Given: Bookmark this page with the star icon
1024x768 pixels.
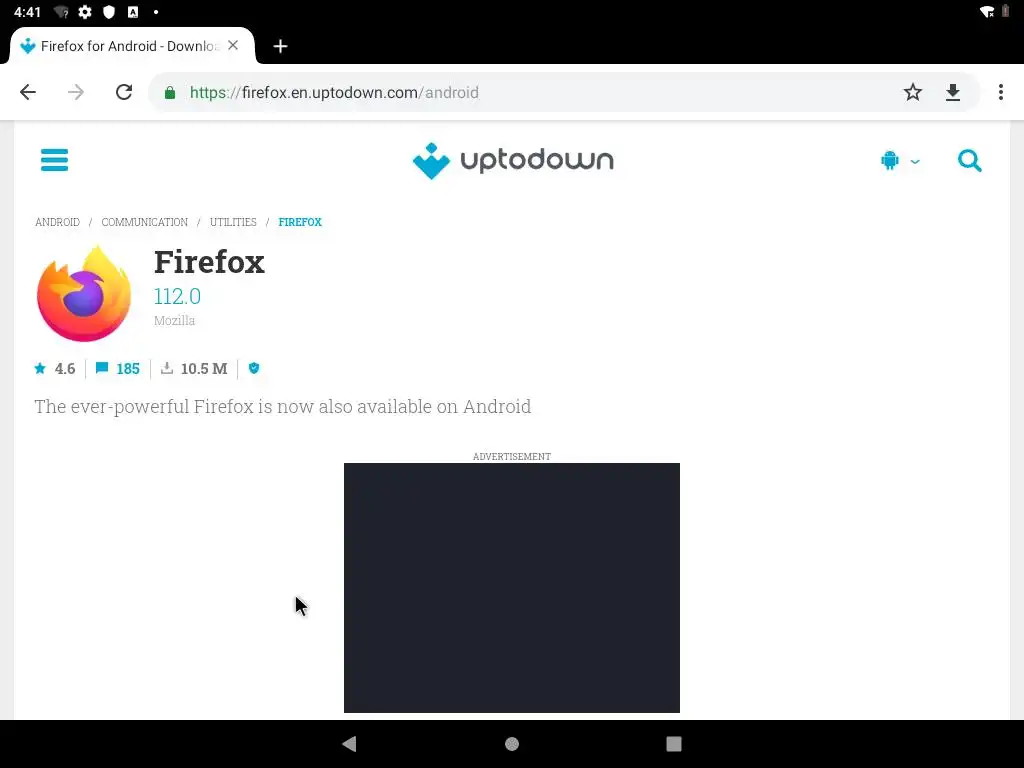Looking at the screenshot, I should (x=912, y=92).
